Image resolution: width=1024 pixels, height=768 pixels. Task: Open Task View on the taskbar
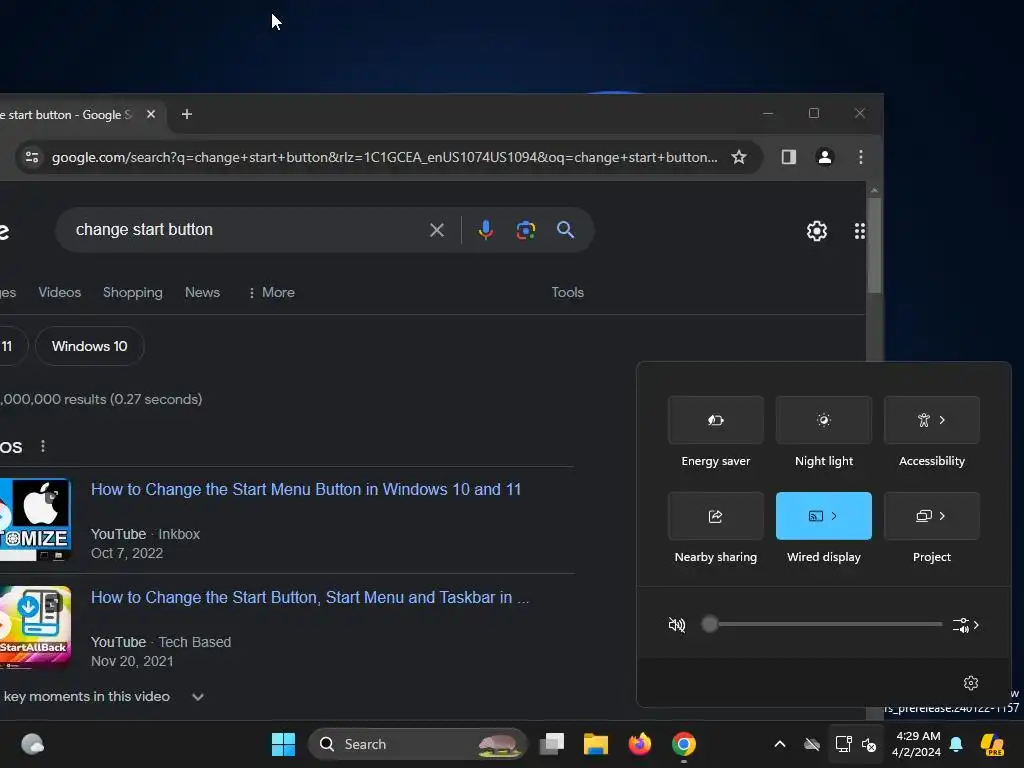pyautogui.click(x=552, y=744)
